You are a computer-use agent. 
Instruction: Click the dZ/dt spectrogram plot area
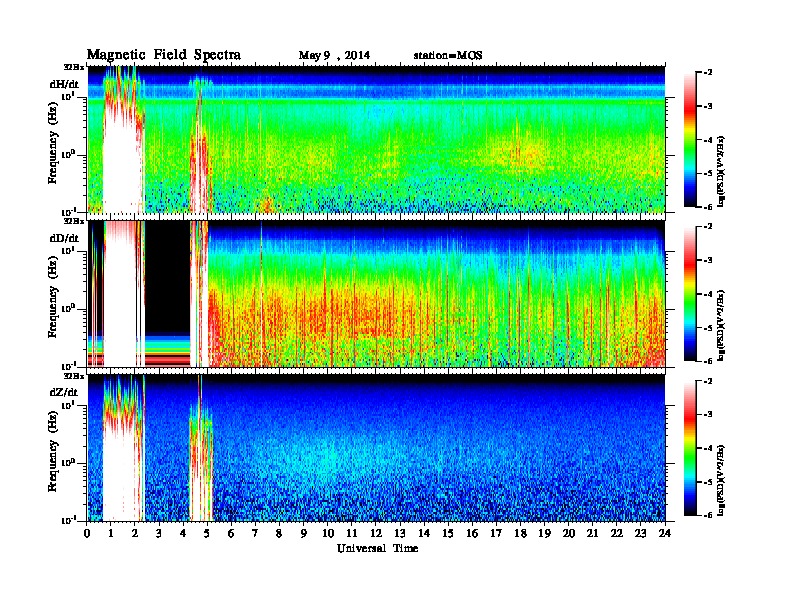[x=377, y=448]
